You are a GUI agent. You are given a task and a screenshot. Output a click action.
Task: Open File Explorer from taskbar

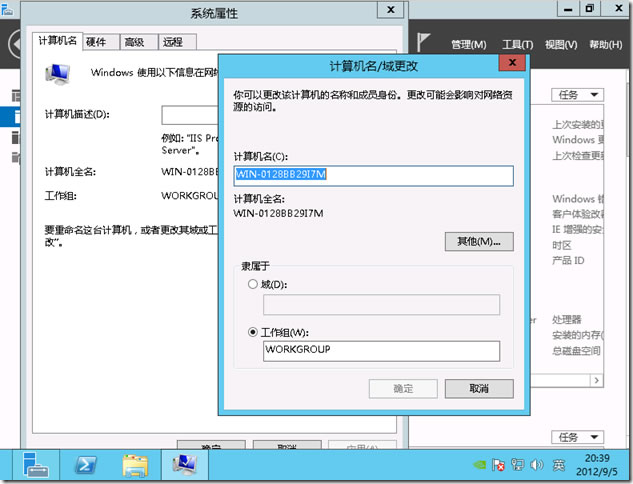135,465
